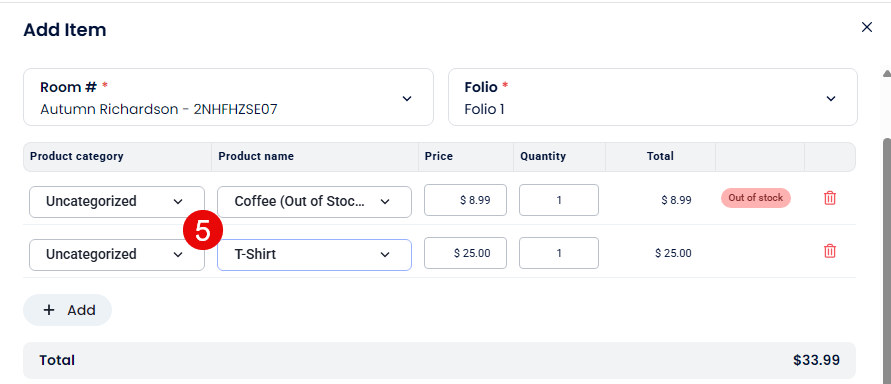This screenshot has width=891, height=384.
Task: Delete the T-Shirt item row
Action: 830,251
